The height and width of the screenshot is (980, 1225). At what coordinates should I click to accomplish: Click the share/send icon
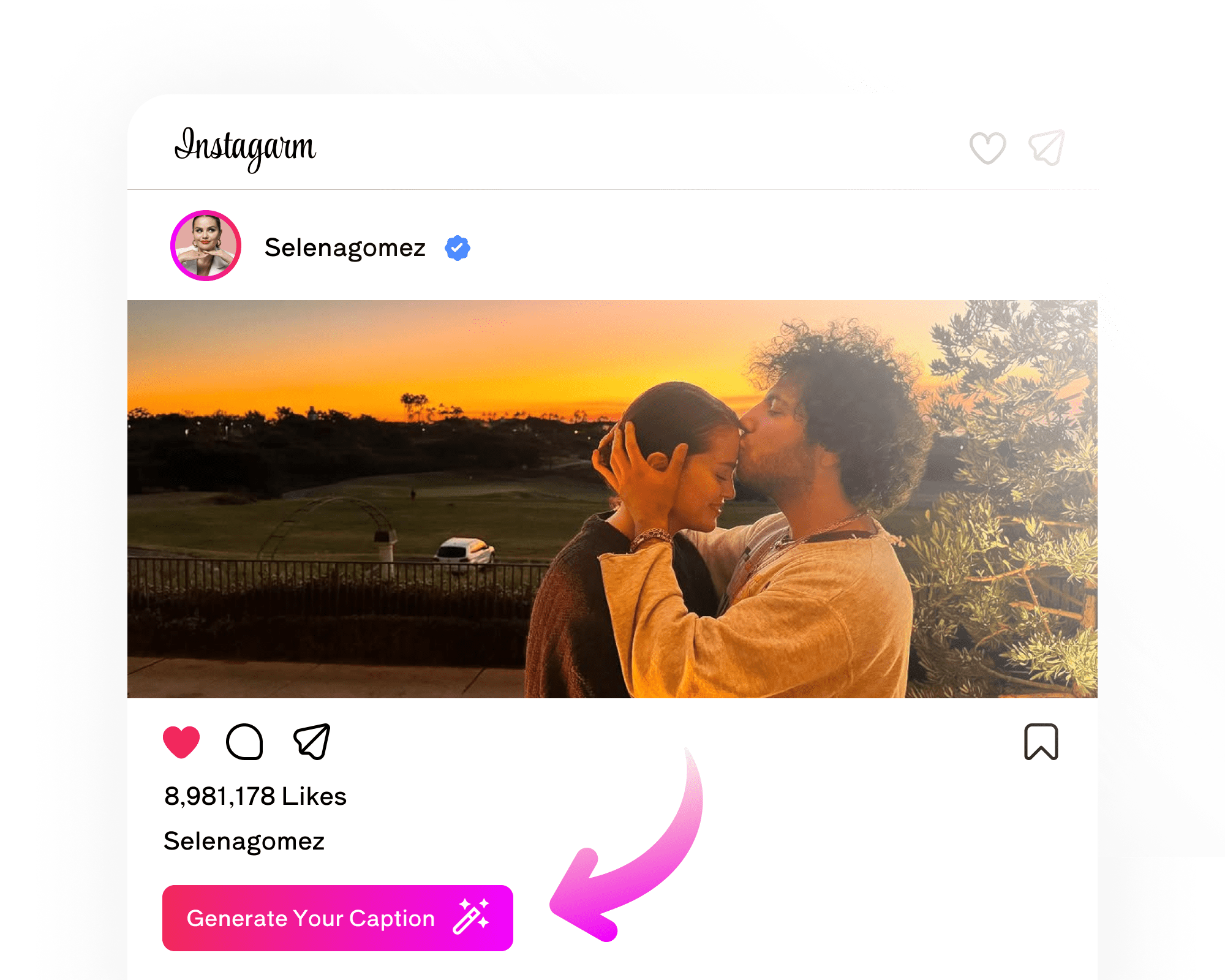(313, 741)
